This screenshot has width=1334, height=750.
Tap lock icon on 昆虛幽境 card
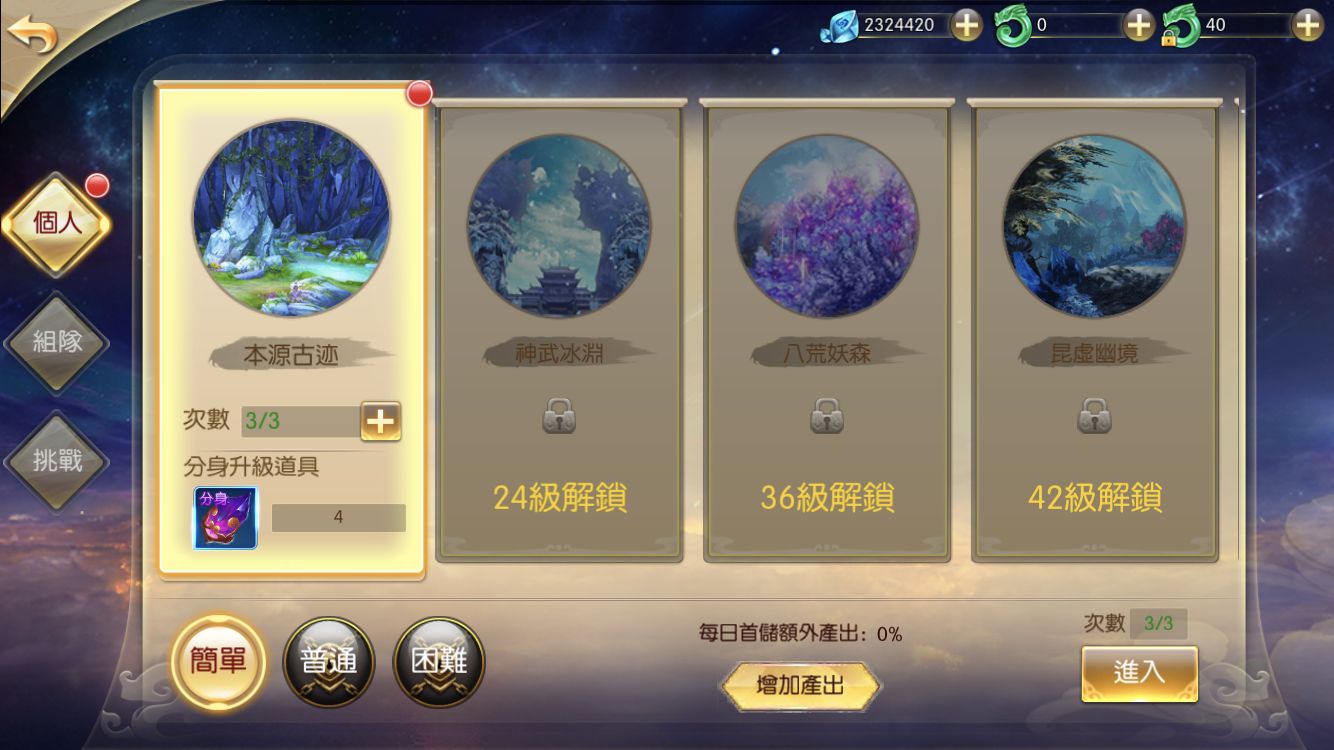click(1095, 415)
